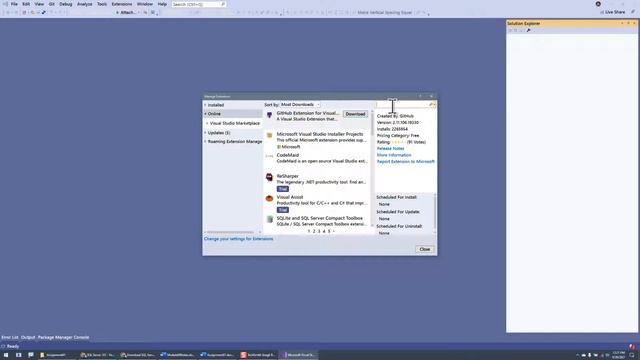Open the View menu

(39, 4)
